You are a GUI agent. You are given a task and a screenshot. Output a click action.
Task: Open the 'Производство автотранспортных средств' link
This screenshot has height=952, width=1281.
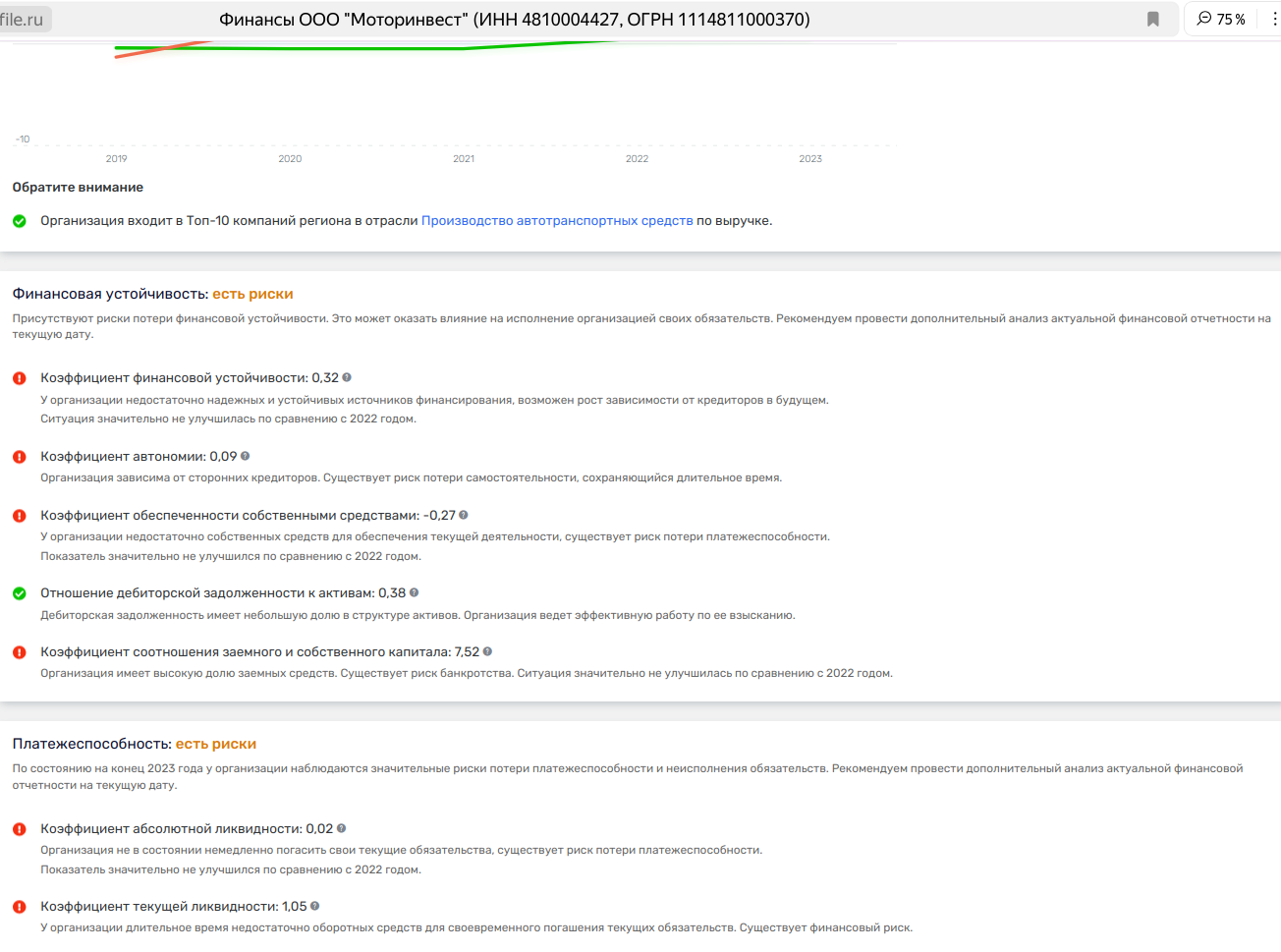557,221
